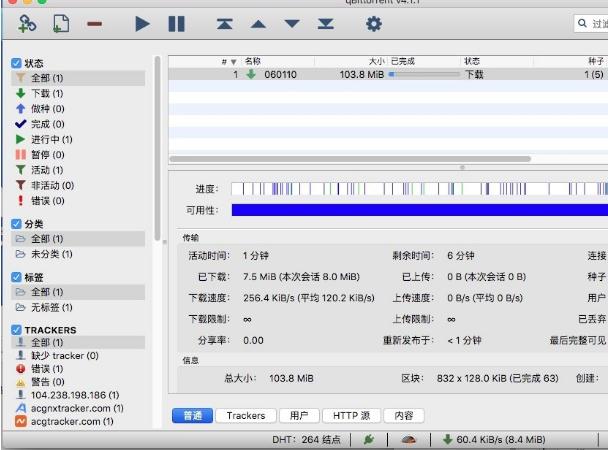Sort by 大小 column header
Screen dimensions: 608x450
coord(351,61)
